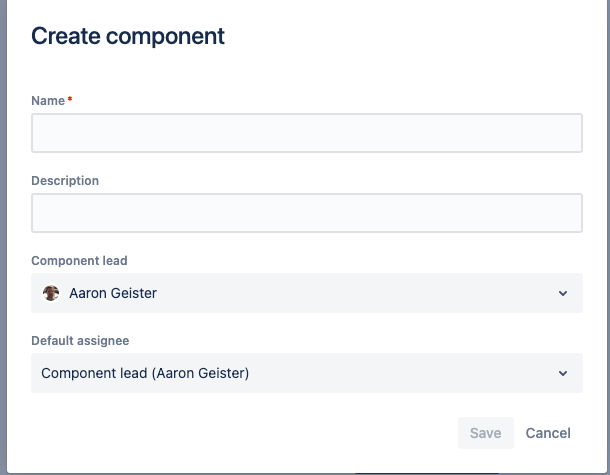The image size is (610, 475).
Task: Cancel the Create component dialog
Action: click(x=548, y=433)
